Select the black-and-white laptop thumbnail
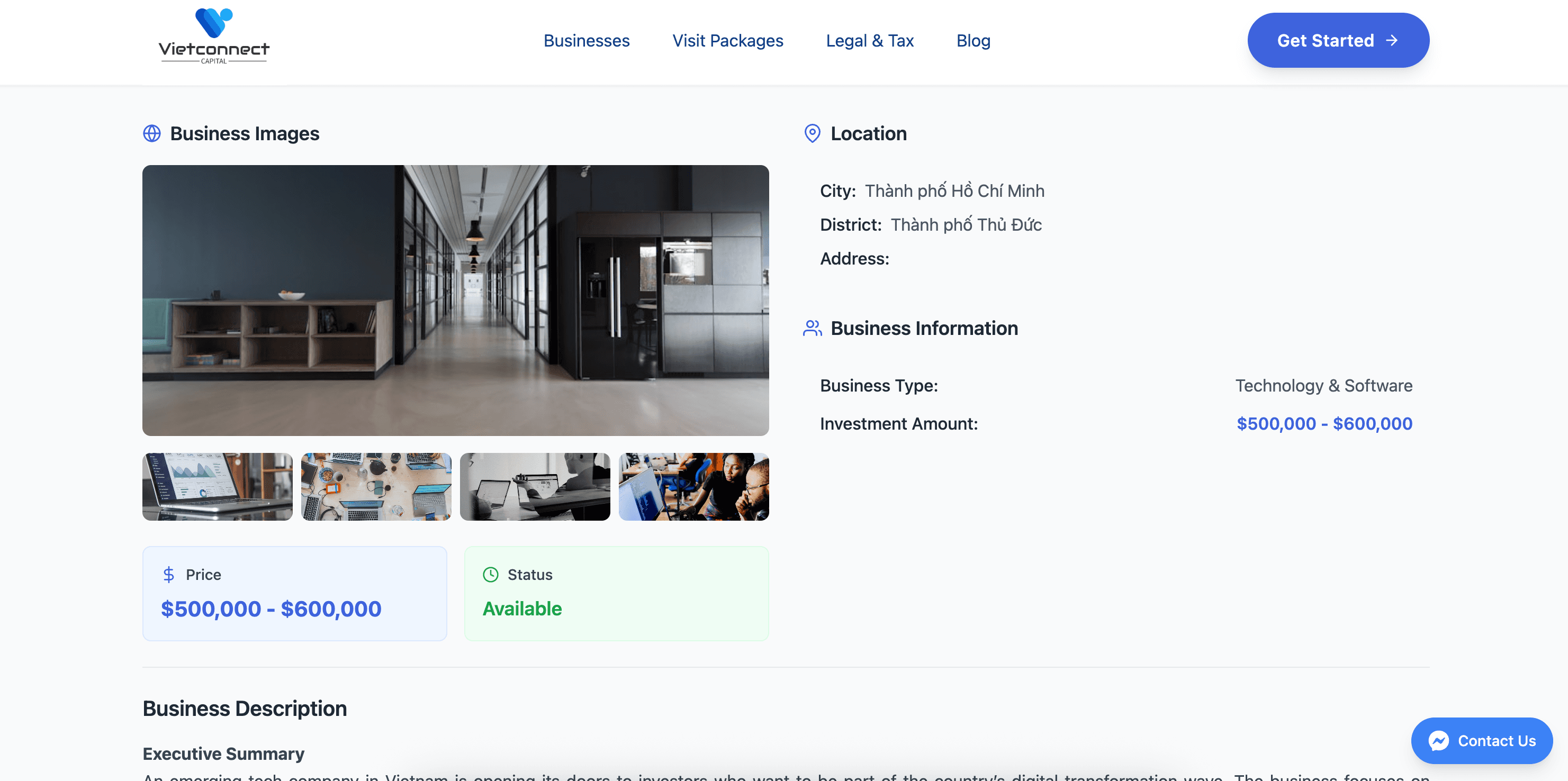 (535, 487)
